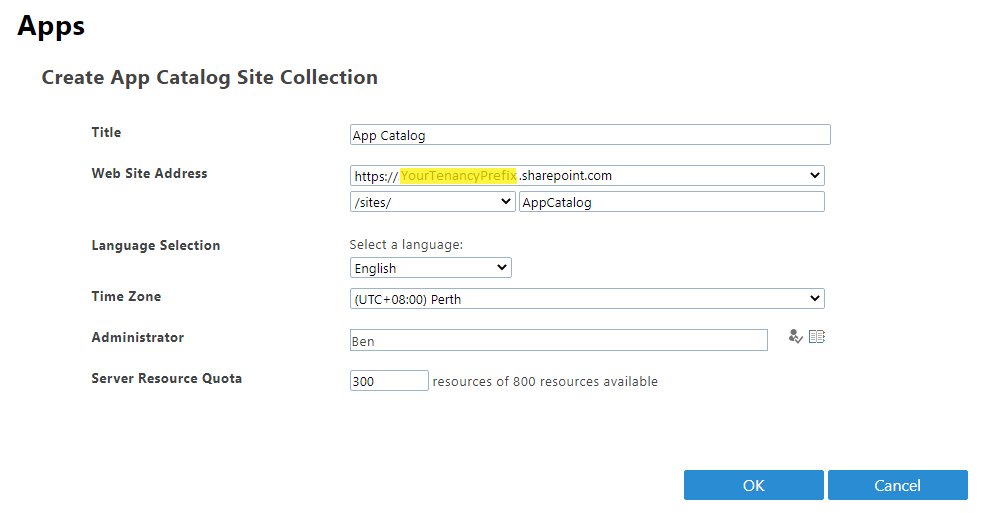The height and width of the screenshot is (513, 981).
Task: Open the Perth time zone dropdown
Action: 587,299
